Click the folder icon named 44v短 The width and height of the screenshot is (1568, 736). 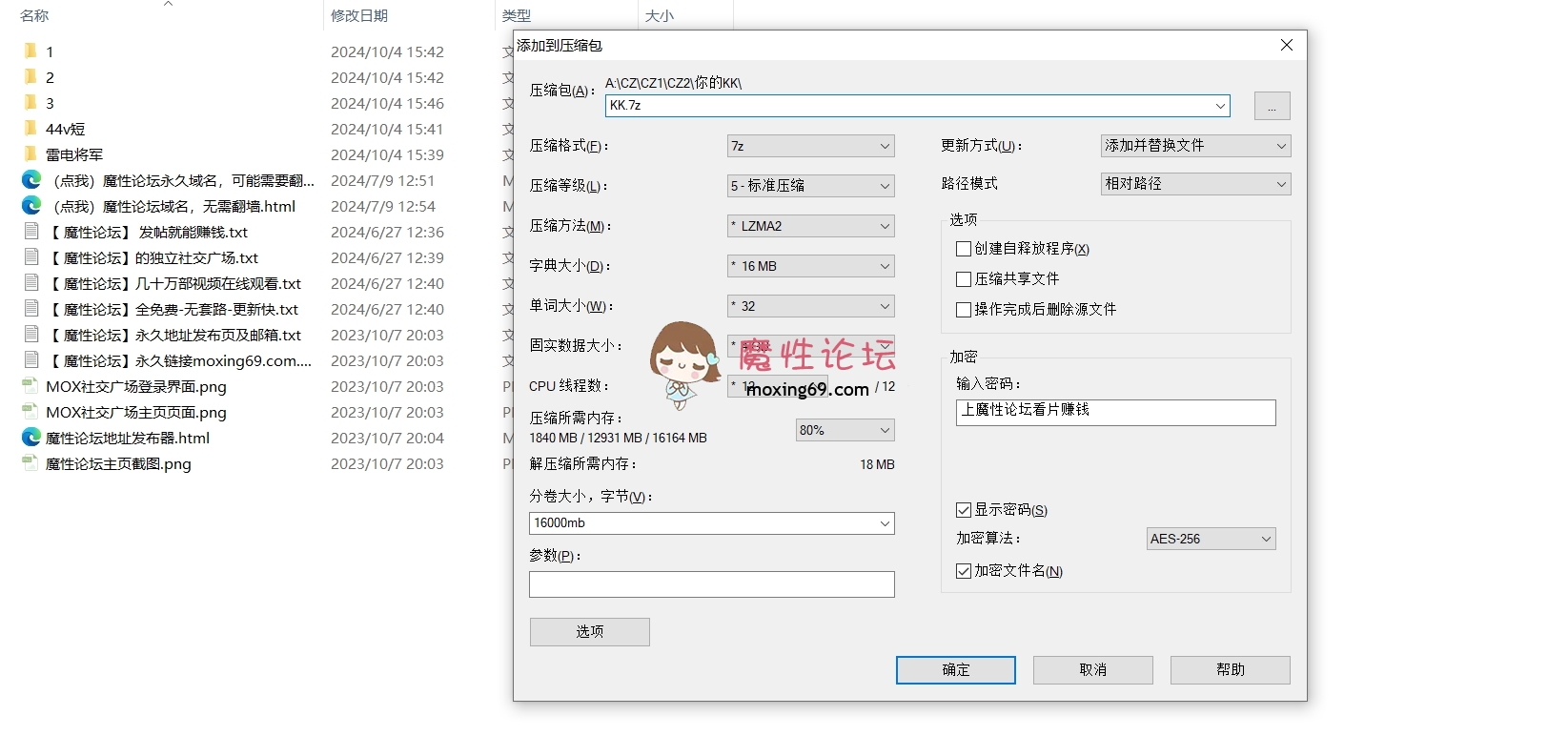point(31,129)
